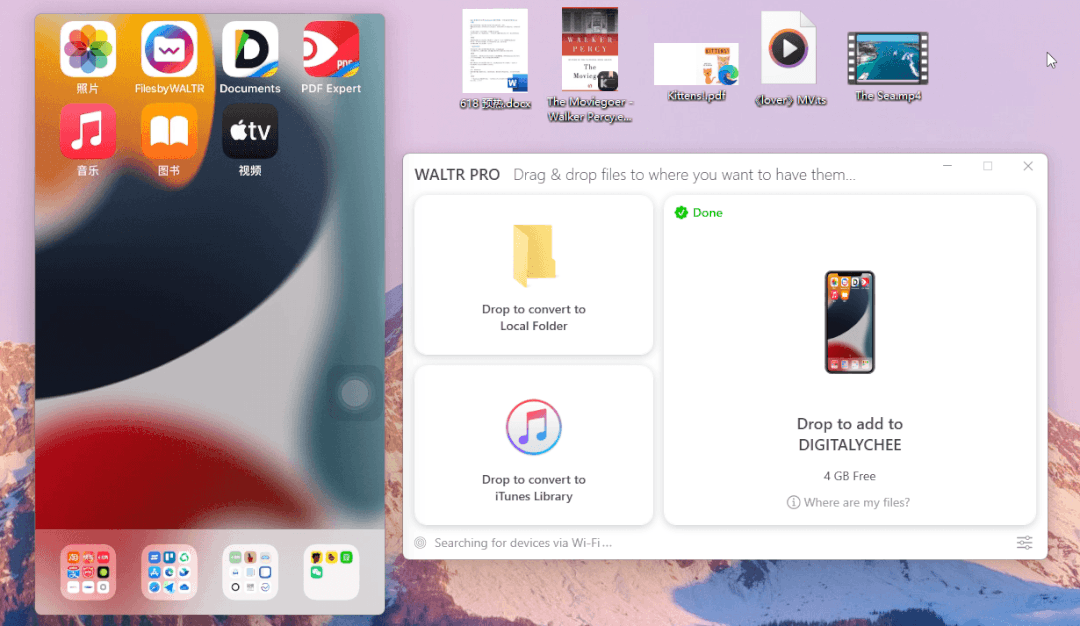Click the WALTR PRO window title
The width and height of the screenshot is (1080, 626).
[457, 175]
